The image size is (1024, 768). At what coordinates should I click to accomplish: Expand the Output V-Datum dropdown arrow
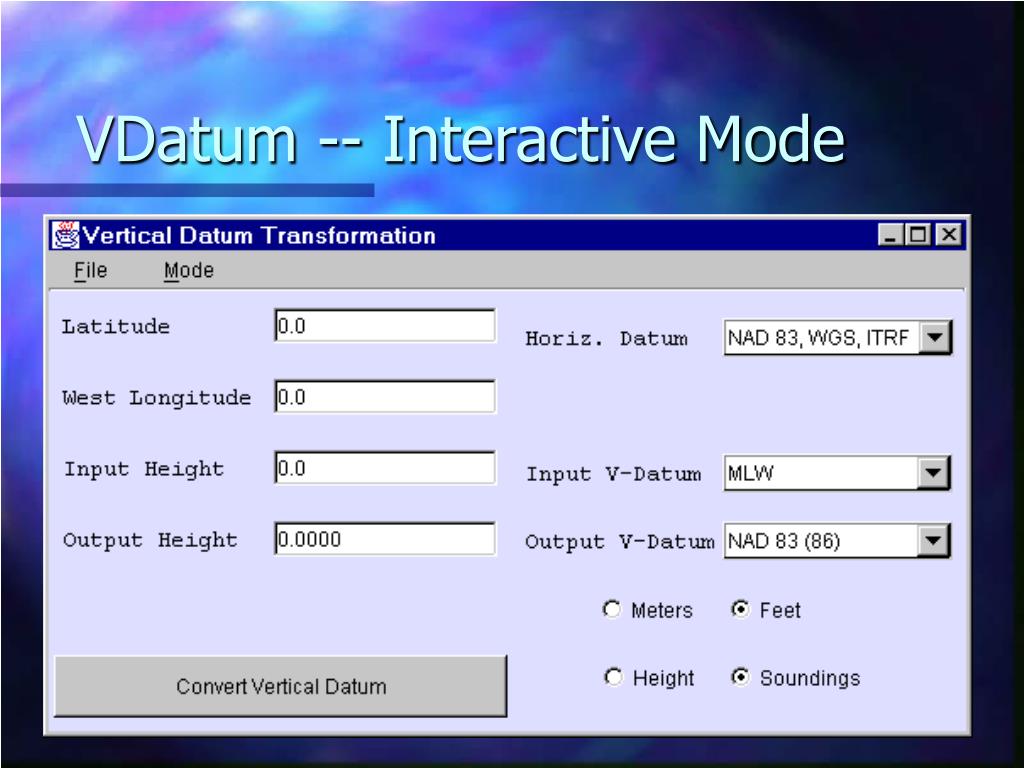coord(933,541)
